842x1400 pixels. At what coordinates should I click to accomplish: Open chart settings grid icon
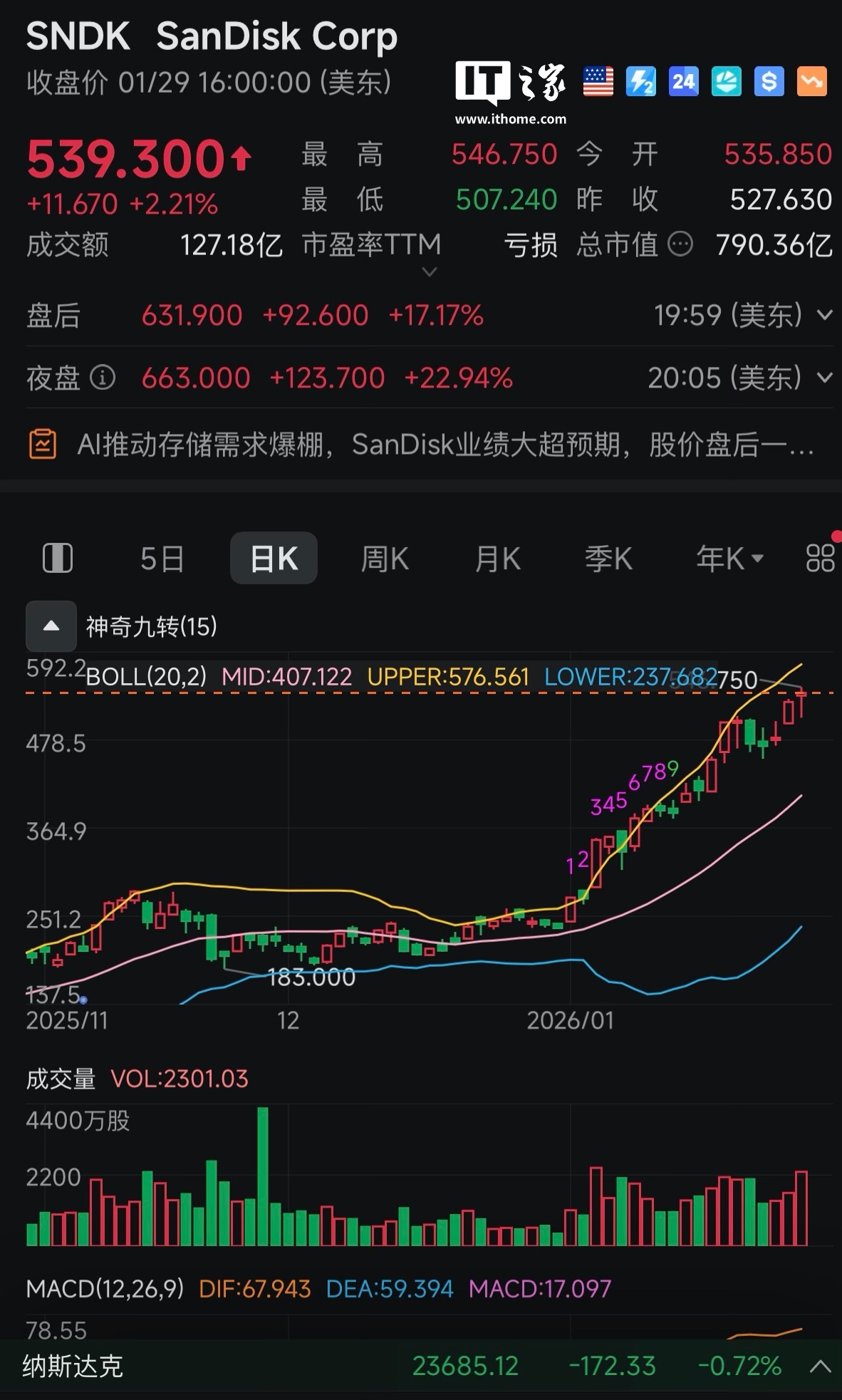[x=820, y=558]
